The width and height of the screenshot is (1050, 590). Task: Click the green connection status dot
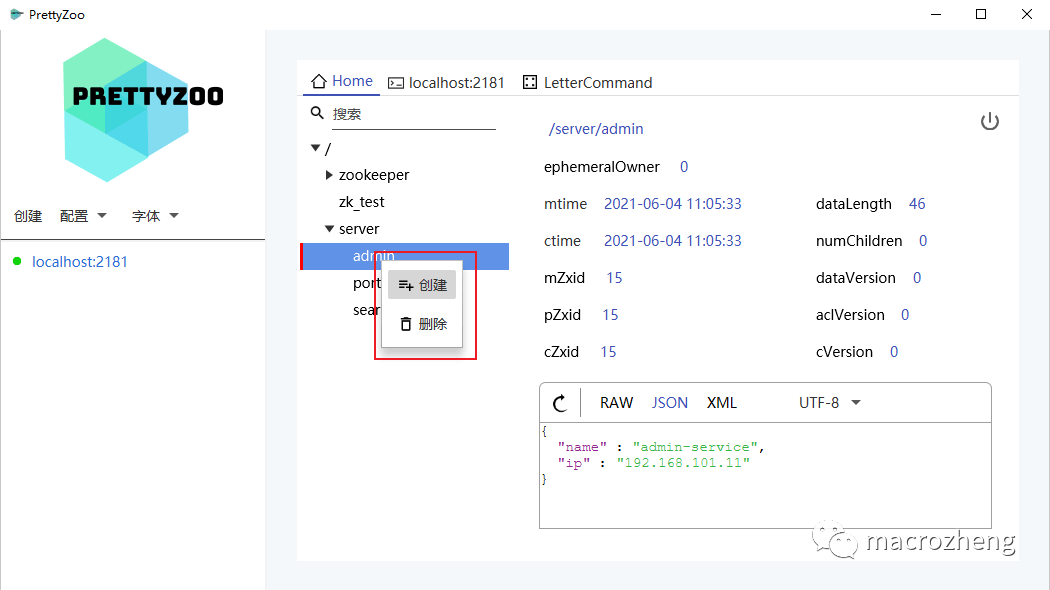pyautogui.click(x=17, y=262)
